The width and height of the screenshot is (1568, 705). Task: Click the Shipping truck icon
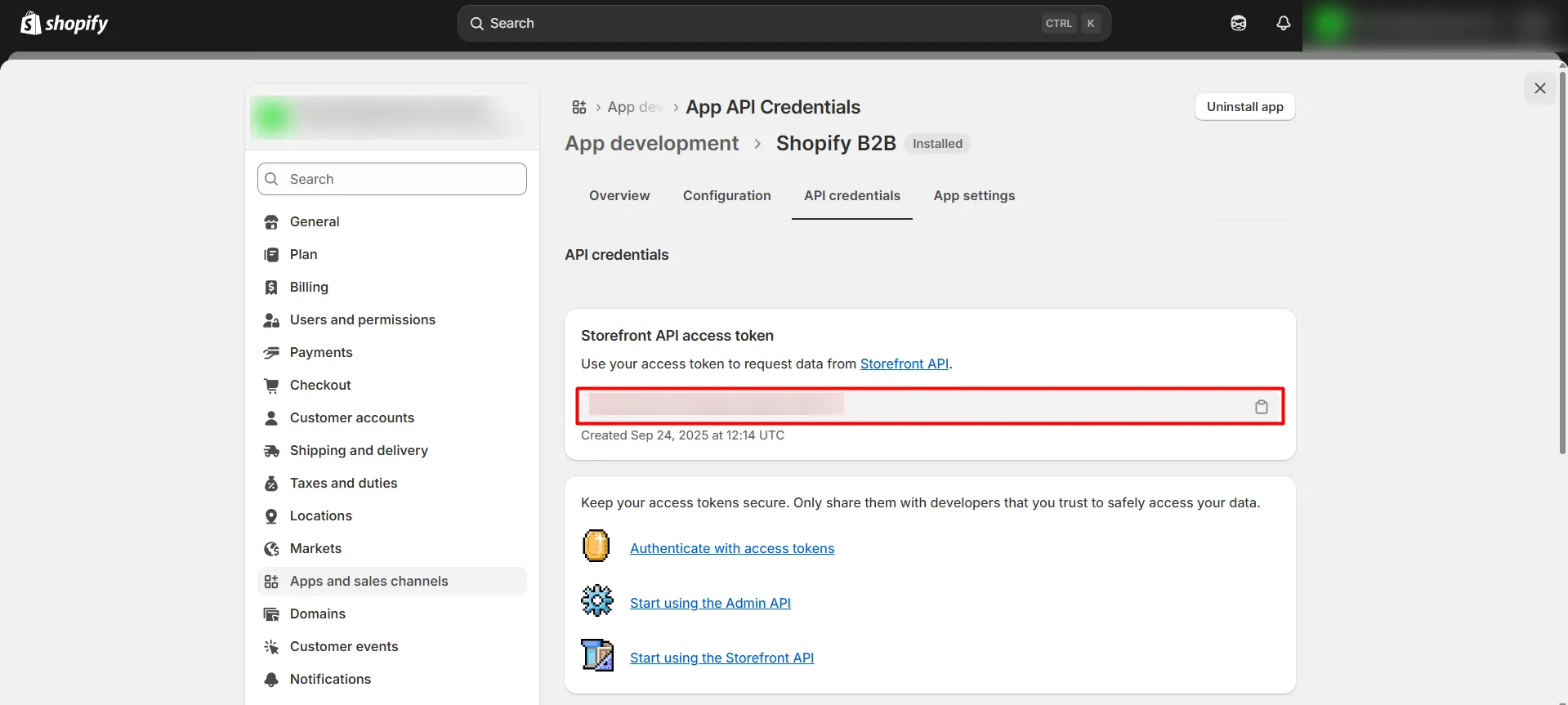click(271, 451)
